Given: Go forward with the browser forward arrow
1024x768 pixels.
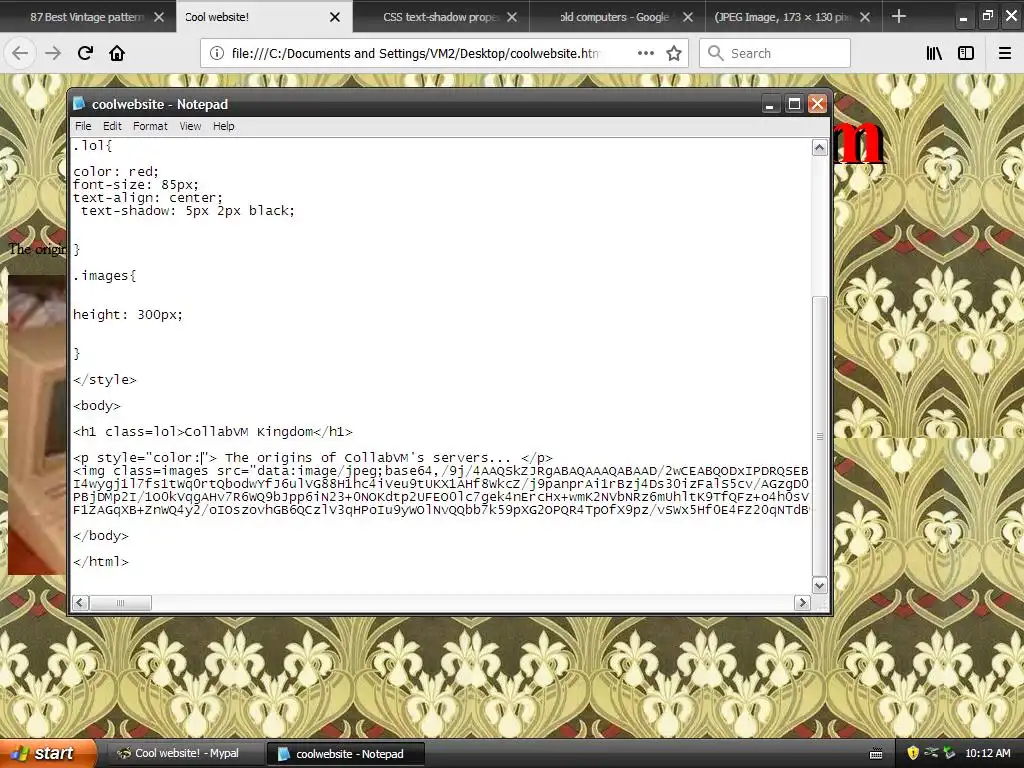Looking at the screenshot, I should point(53,53).
